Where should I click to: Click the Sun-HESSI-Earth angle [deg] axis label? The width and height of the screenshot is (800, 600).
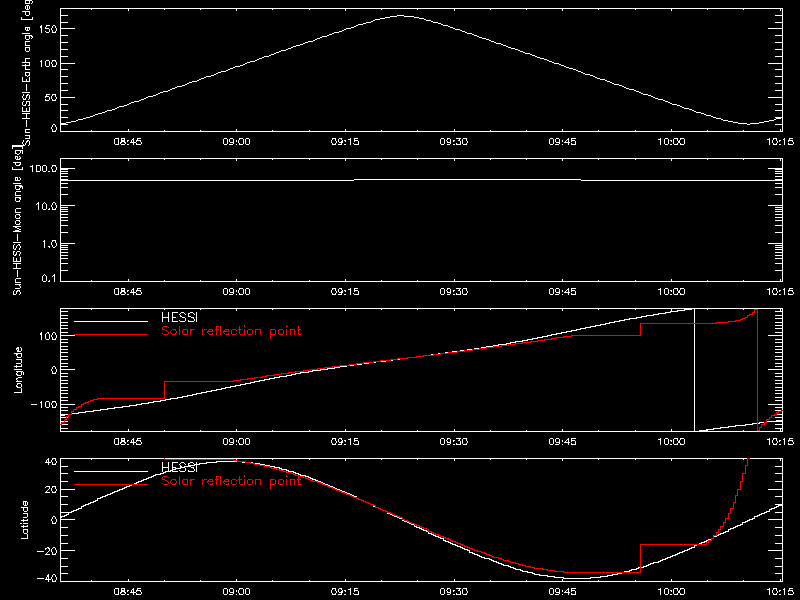pyautogui.click(x=27, y=72)
